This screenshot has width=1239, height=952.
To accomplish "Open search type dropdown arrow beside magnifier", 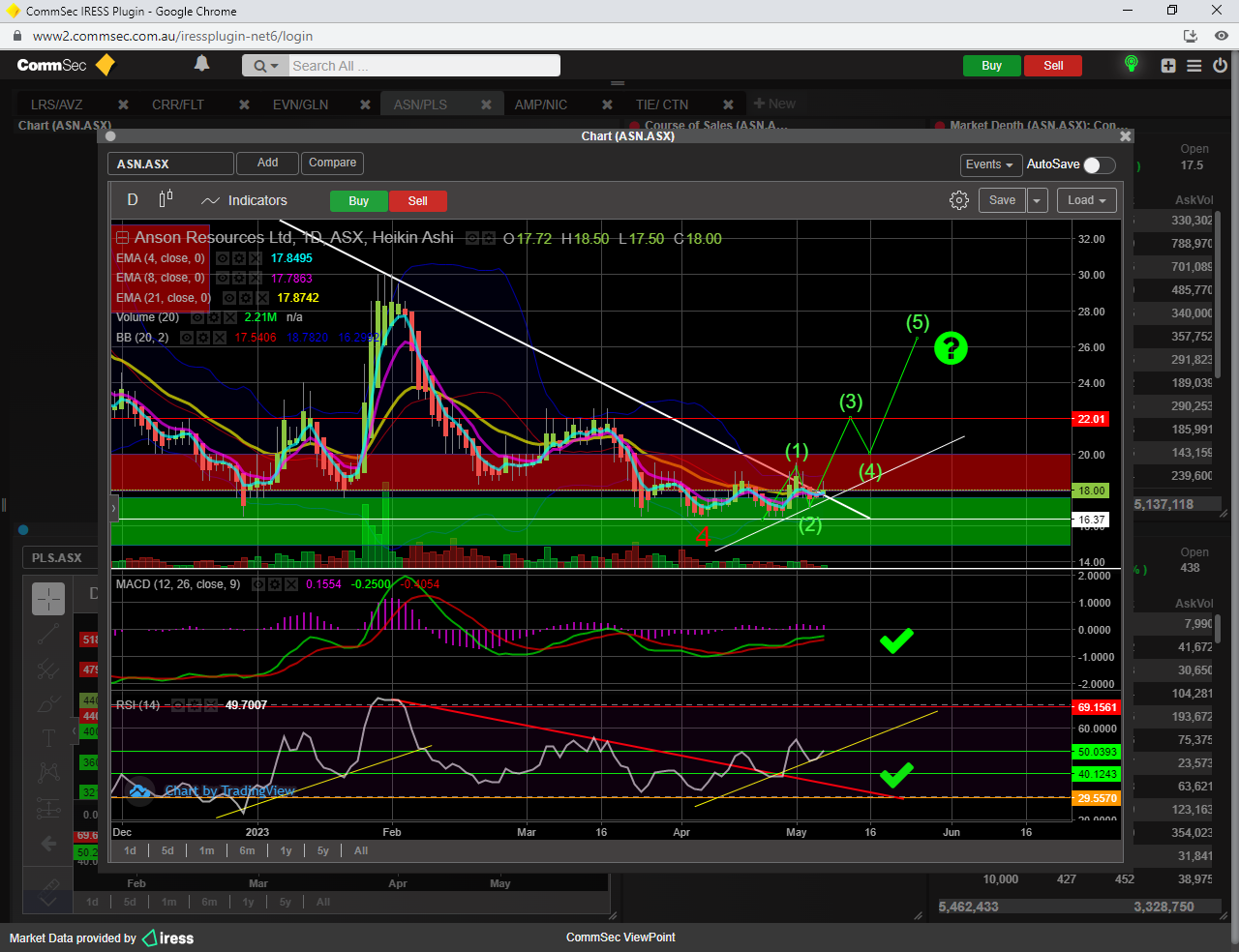I will pos(275,66).
